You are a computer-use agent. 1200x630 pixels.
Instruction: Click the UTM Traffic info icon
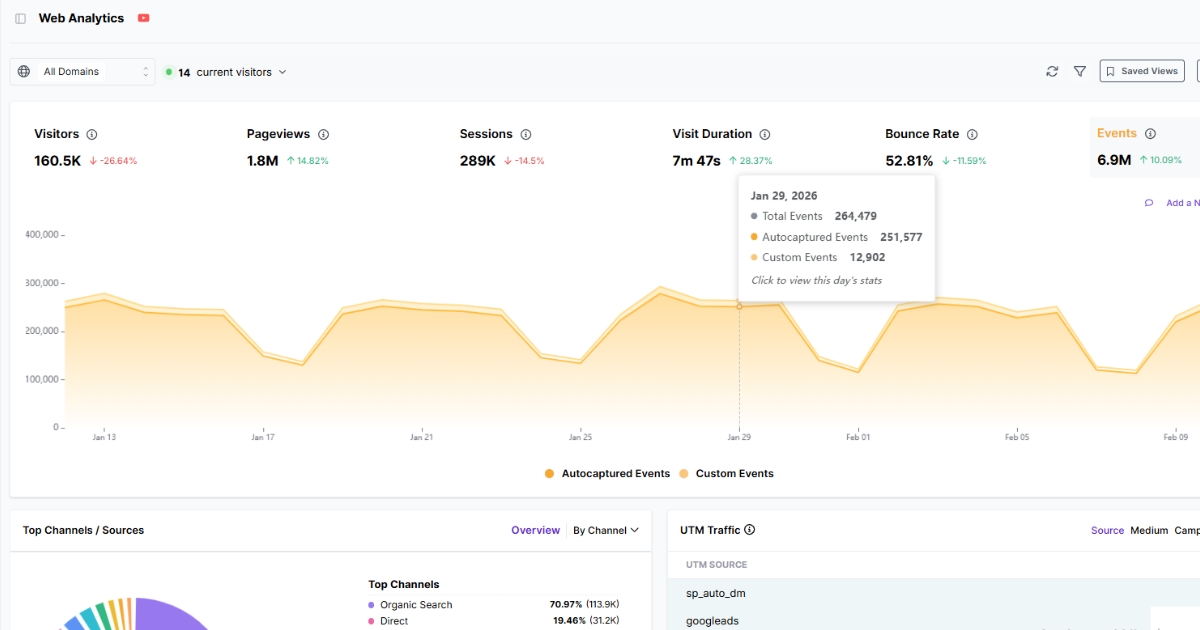point(748,530)
